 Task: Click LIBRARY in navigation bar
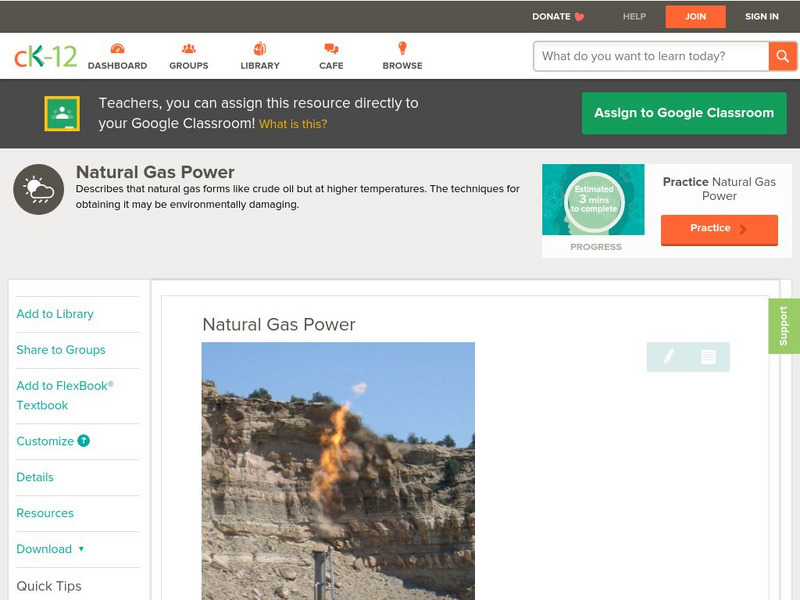pyautogui.click(x=260, y=66)
